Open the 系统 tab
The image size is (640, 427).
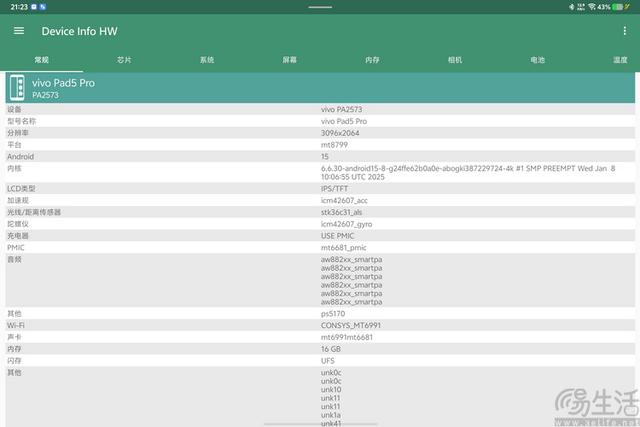coord(207,60)
